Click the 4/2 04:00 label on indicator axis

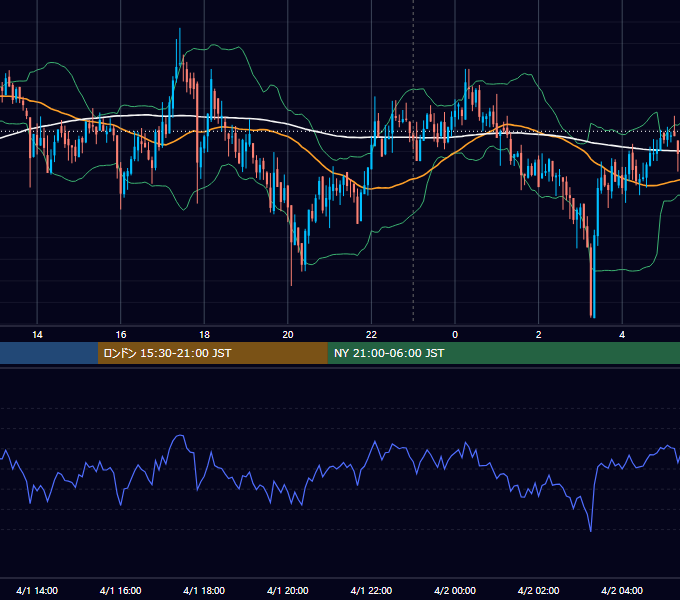[622, 590]
